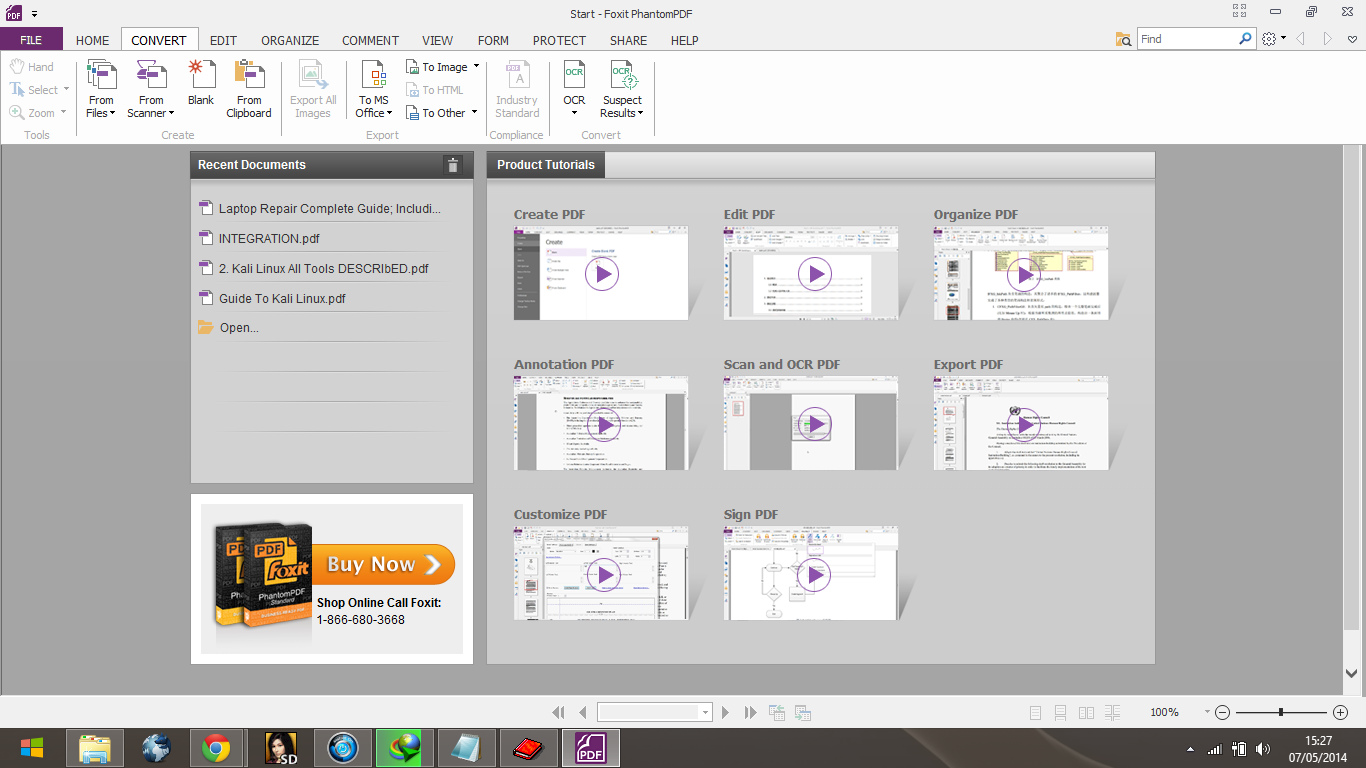Go to last page arrow

click(x=750, y=712)
